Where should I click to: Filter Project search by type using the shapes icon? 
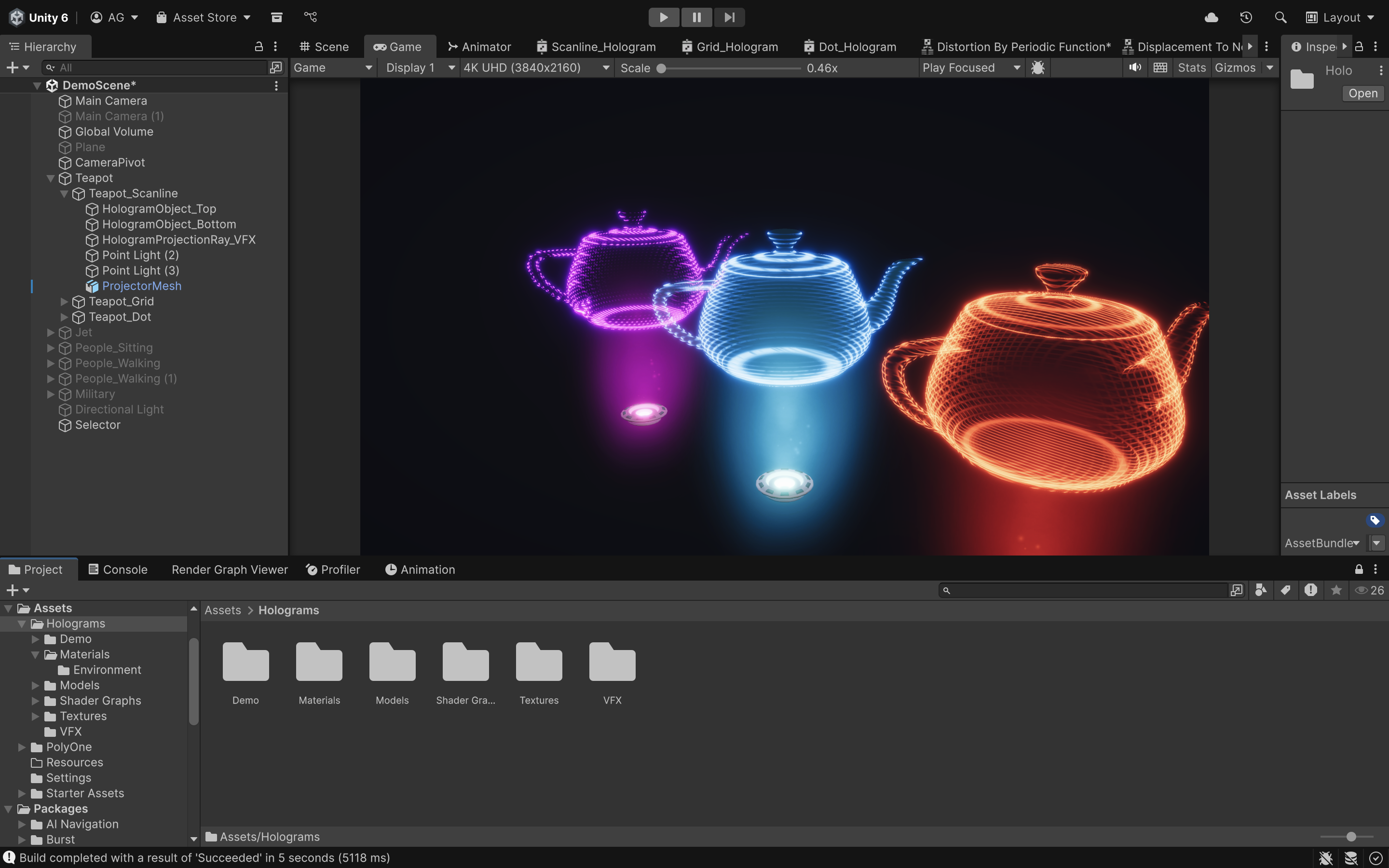[1260, 590]
